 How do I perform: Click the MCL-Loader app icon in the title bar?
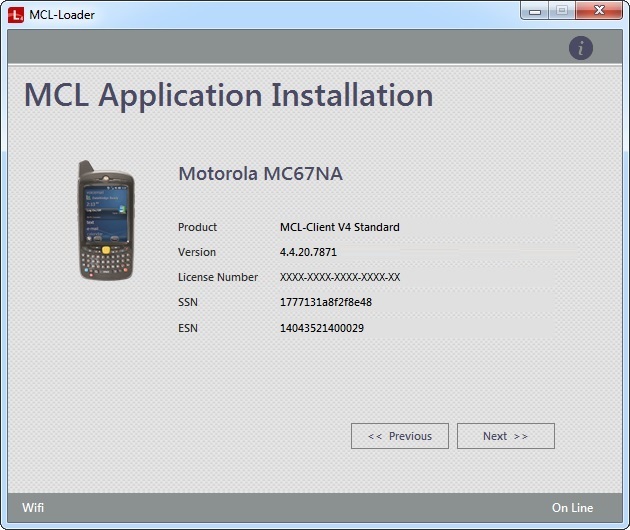point(15,14)
